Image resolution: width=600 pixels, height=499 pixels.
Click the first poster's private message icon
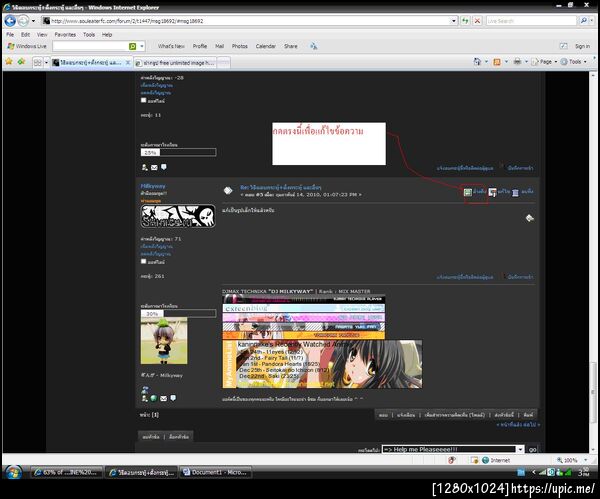click(x=164, y=167)
